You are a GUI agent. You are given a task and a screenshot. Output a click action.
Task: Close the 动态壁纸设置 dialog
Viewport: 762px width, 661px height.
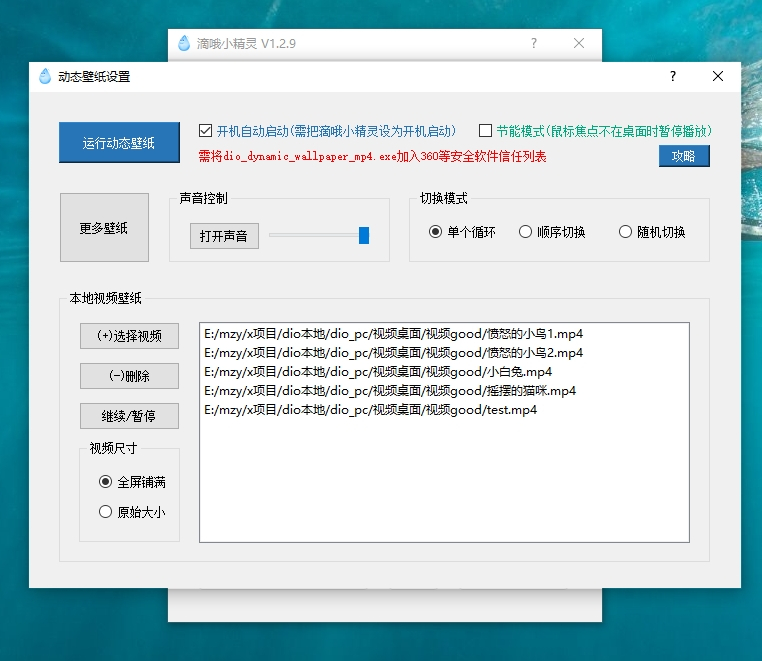718,76
